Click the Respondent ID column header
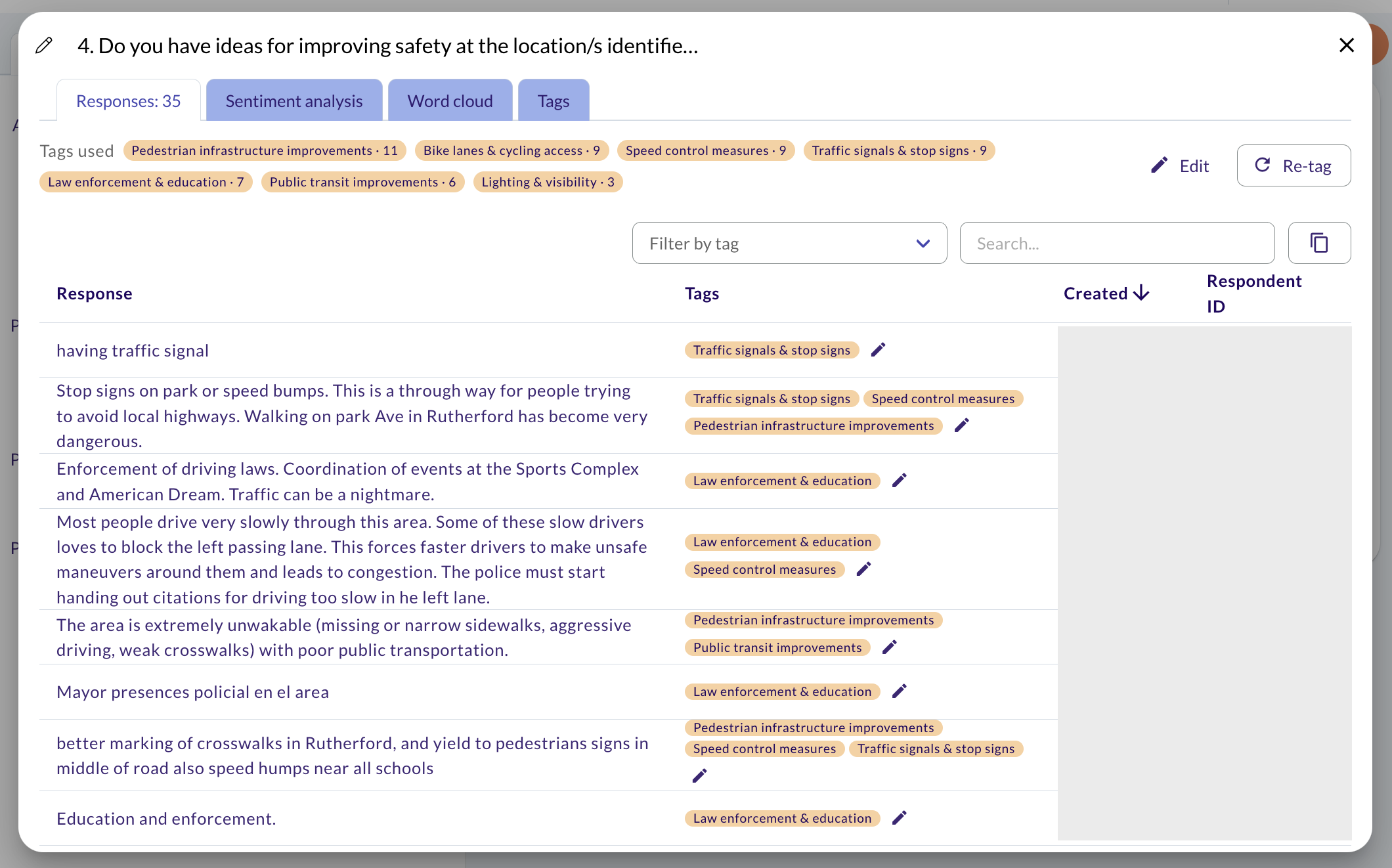1392x868 pixels. [1254, 293]
